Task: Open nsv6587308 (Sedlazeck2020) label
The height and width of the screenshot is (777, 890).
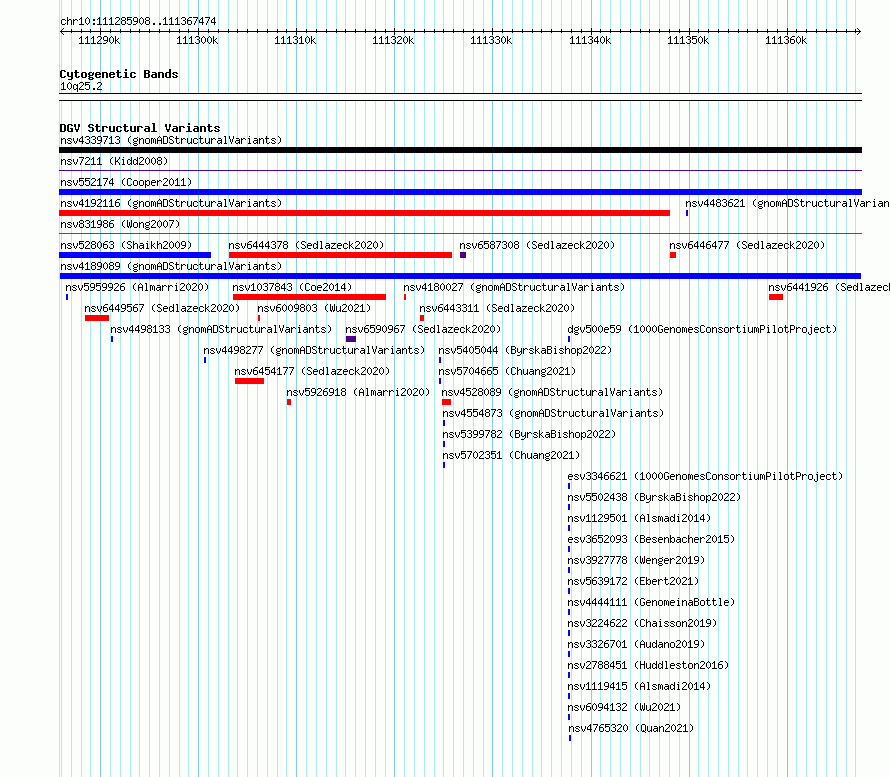Action: (x=537, y=245)
